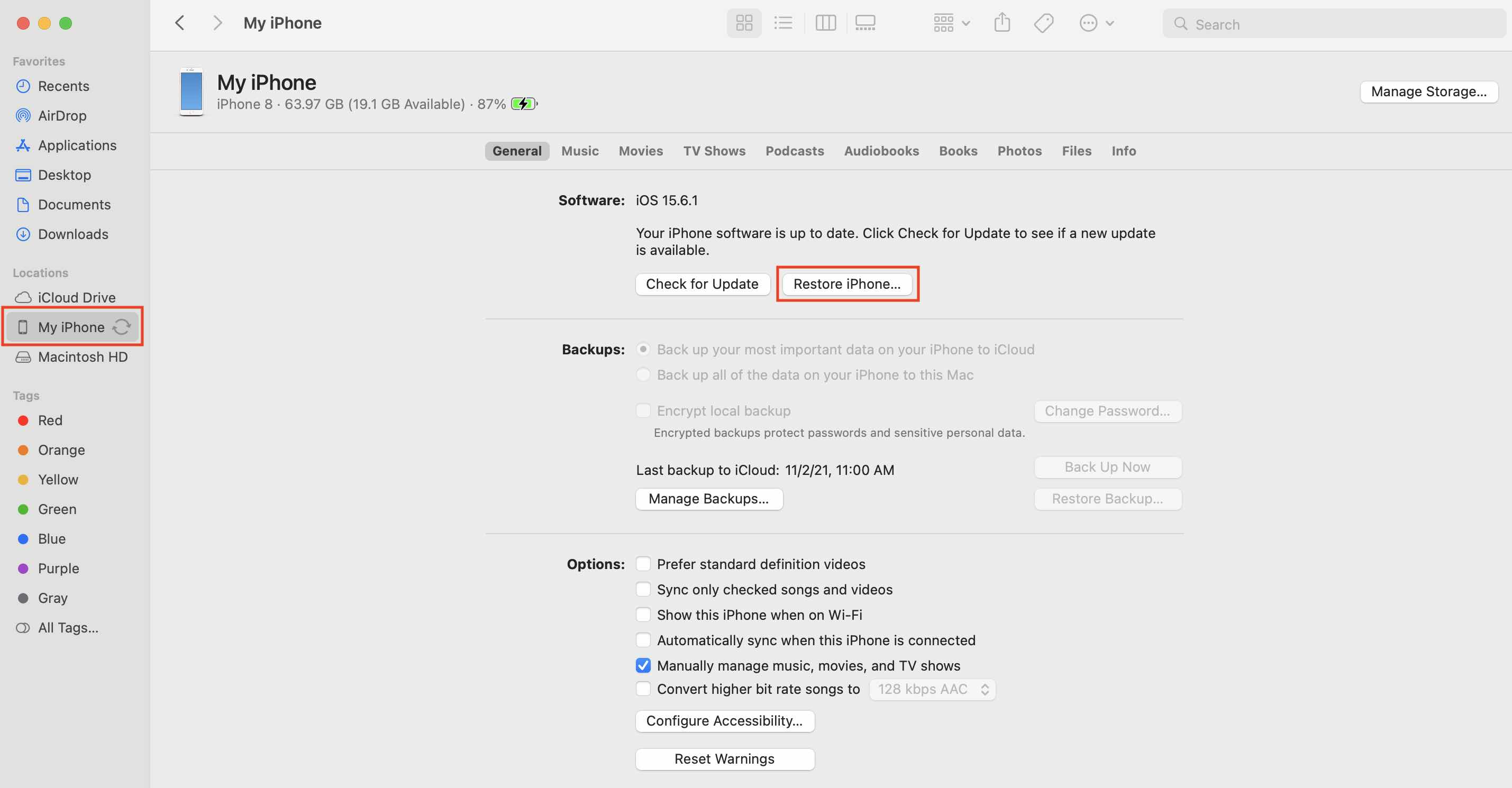
Task: Enable Sync only checked songs and videos
Action: coord(643,589)
